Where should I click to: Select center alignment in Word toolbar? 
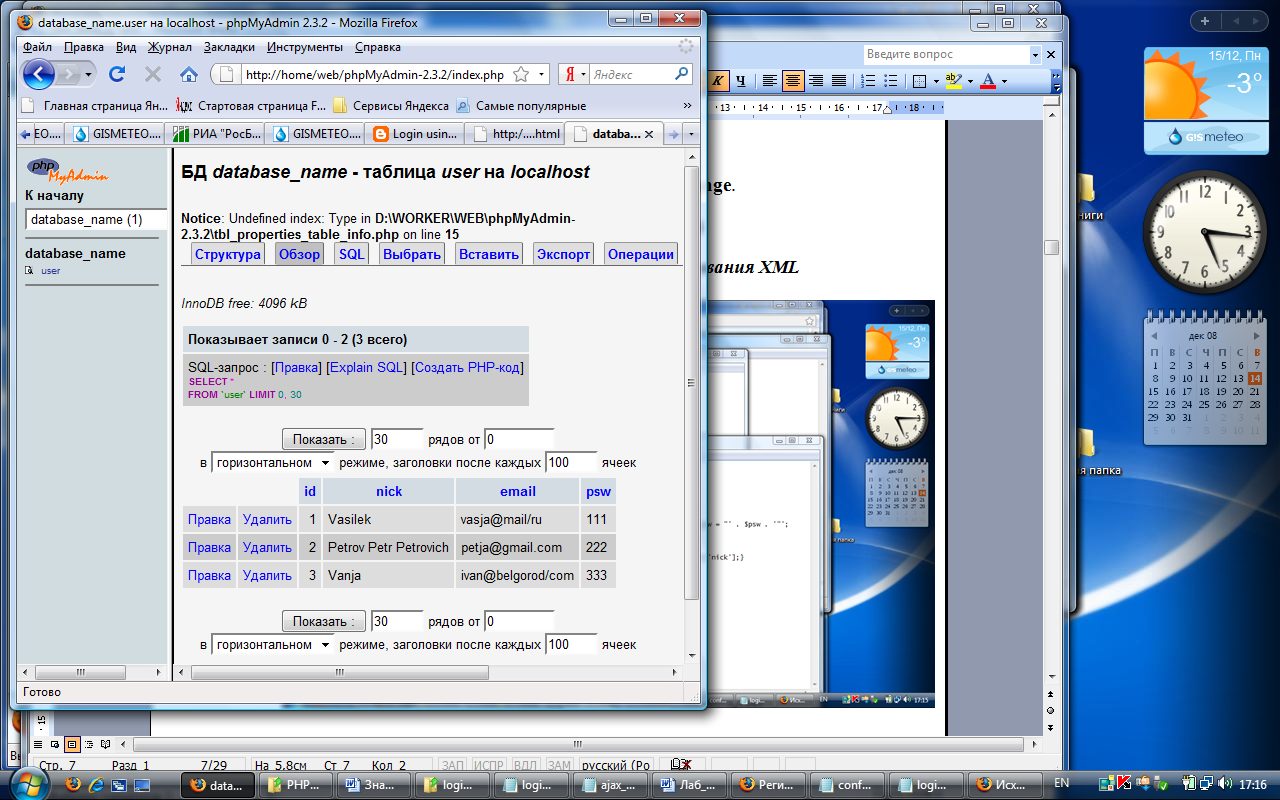(x=793, y=81)
